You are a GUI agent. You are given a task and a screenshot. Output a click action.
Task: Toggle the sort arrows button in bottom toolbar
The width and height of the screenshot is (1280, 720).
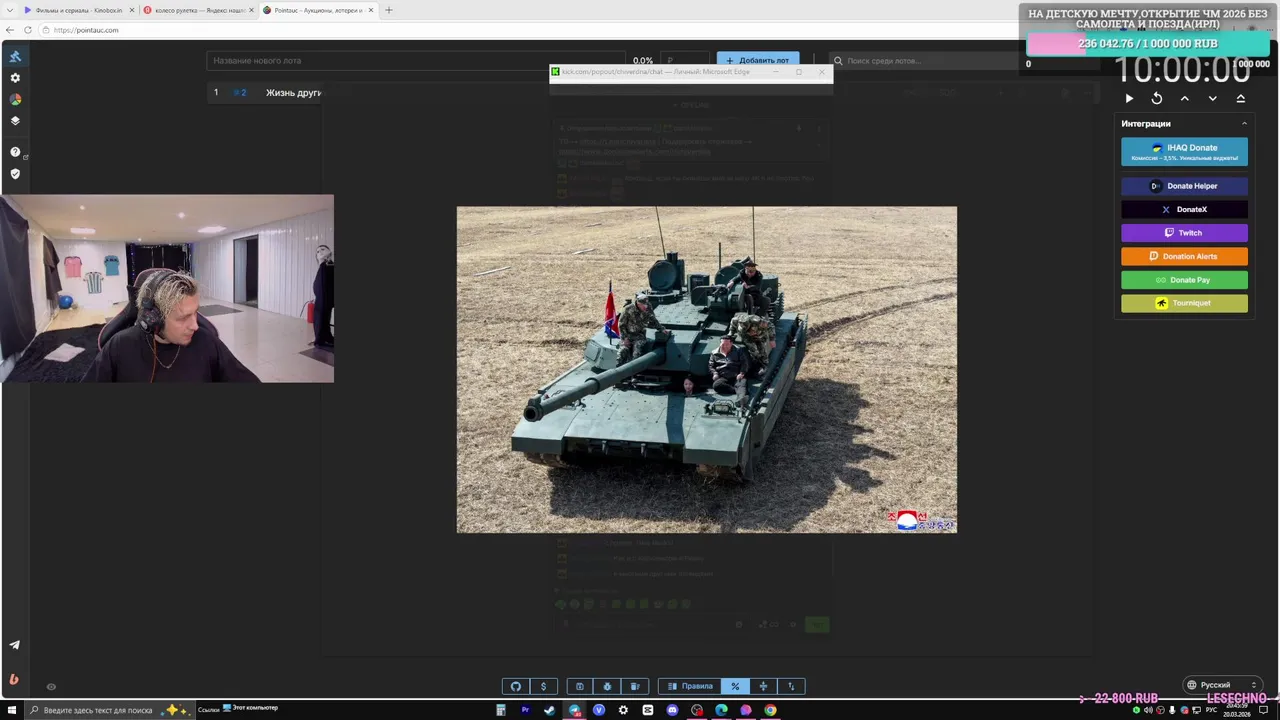791,686
